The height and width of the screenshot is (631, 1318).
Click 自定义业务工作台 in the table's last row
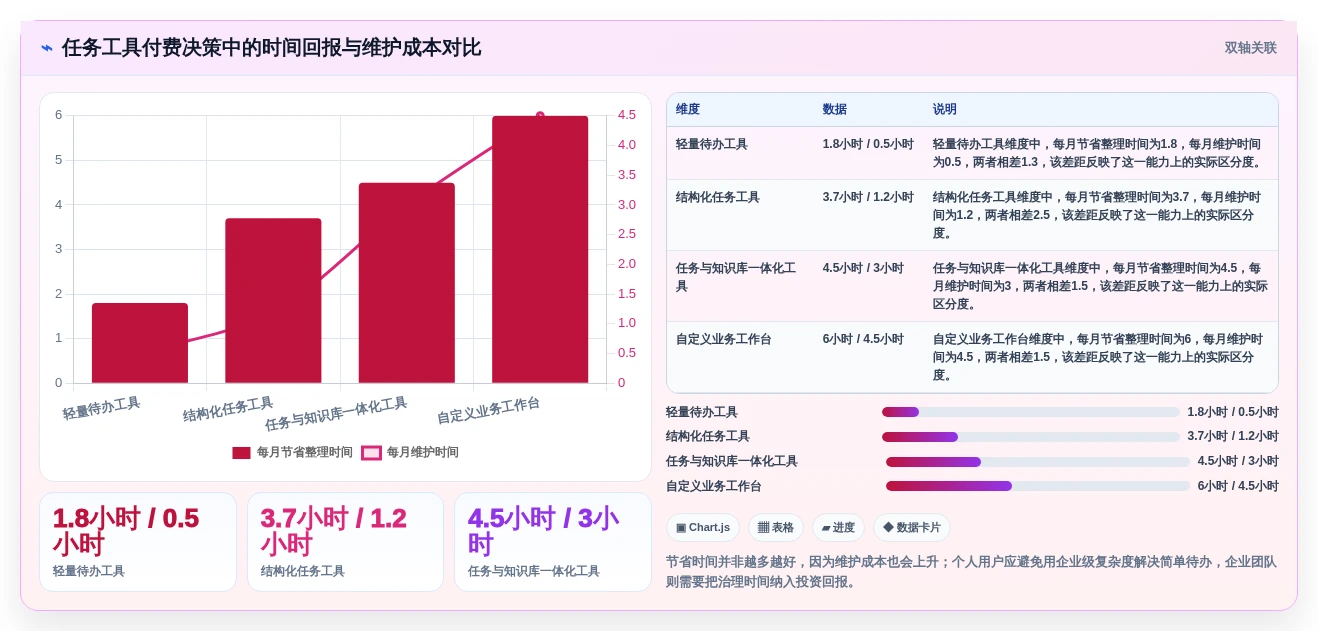click(724, 339)
